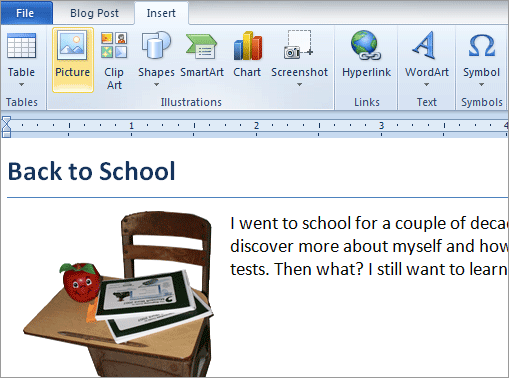Image resolution: width=509 pixels, height=378 pixels.
Task: Select the school desk image in document
Action: click(119, 293)
